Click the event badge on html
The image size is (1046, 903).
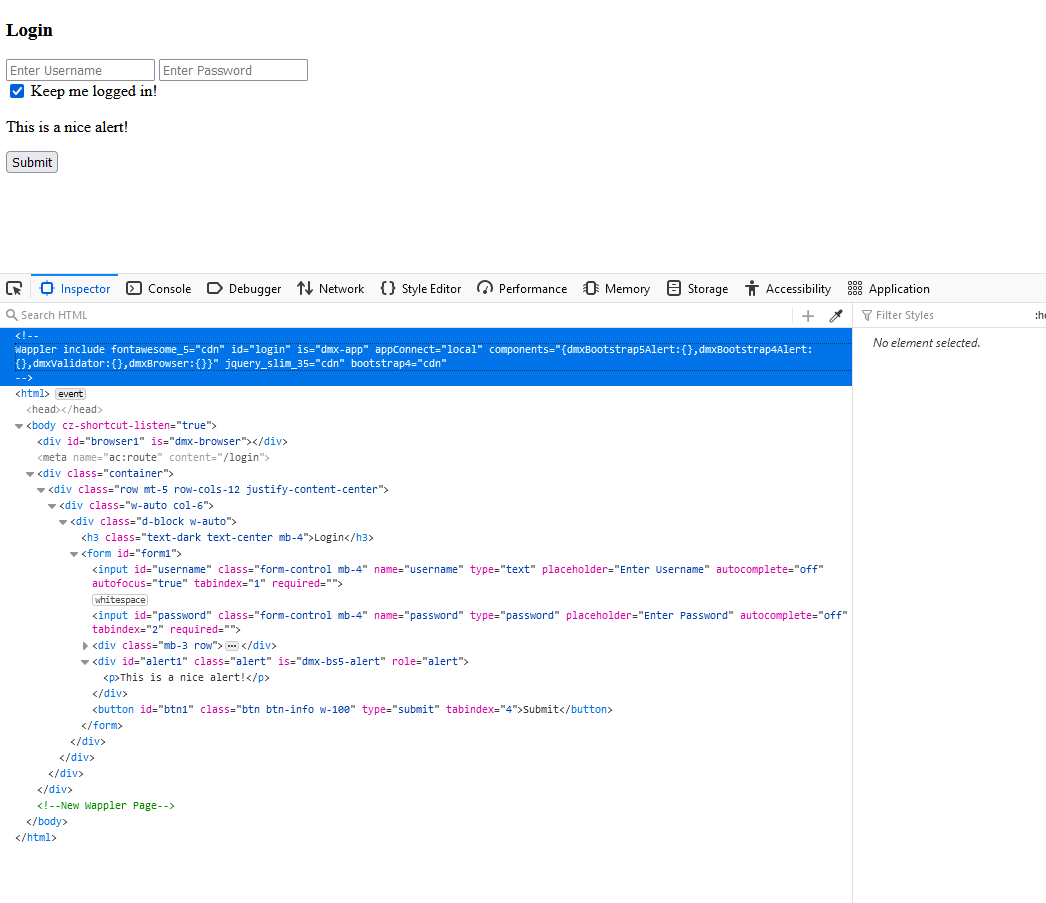click(x=70, y=394)
